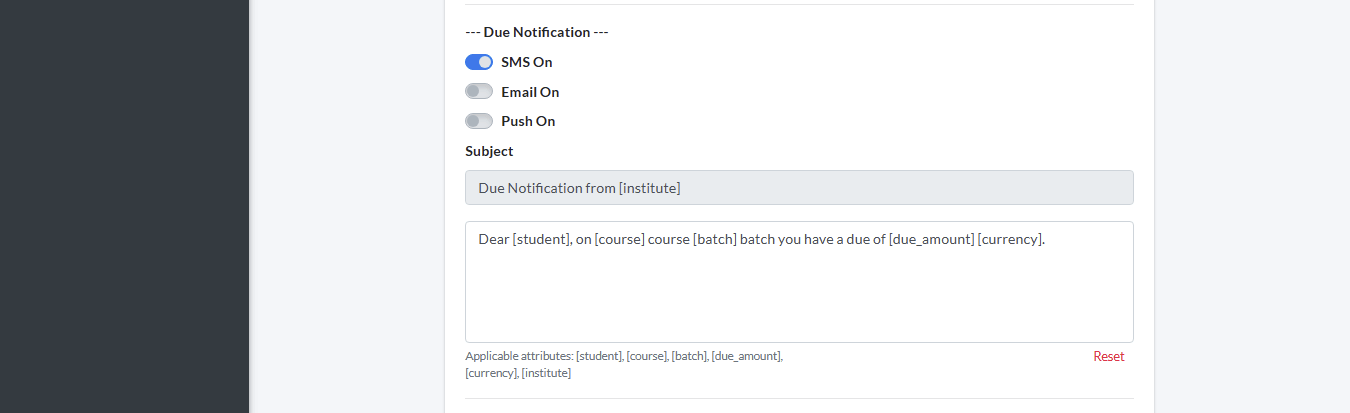Click the "Email On" label text
The height and width of the screenshot is (413, 1350).
[x=529, y=92]
